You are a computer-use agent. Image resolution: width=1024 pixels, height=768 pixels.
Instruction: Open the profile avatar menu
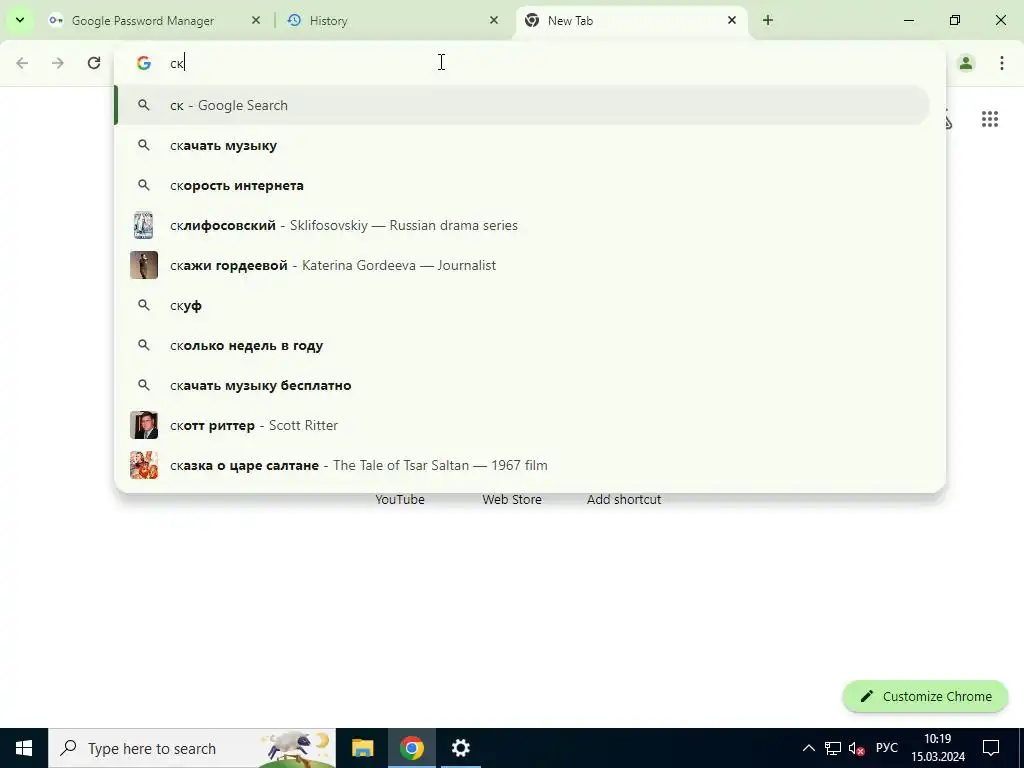(966, 63)
